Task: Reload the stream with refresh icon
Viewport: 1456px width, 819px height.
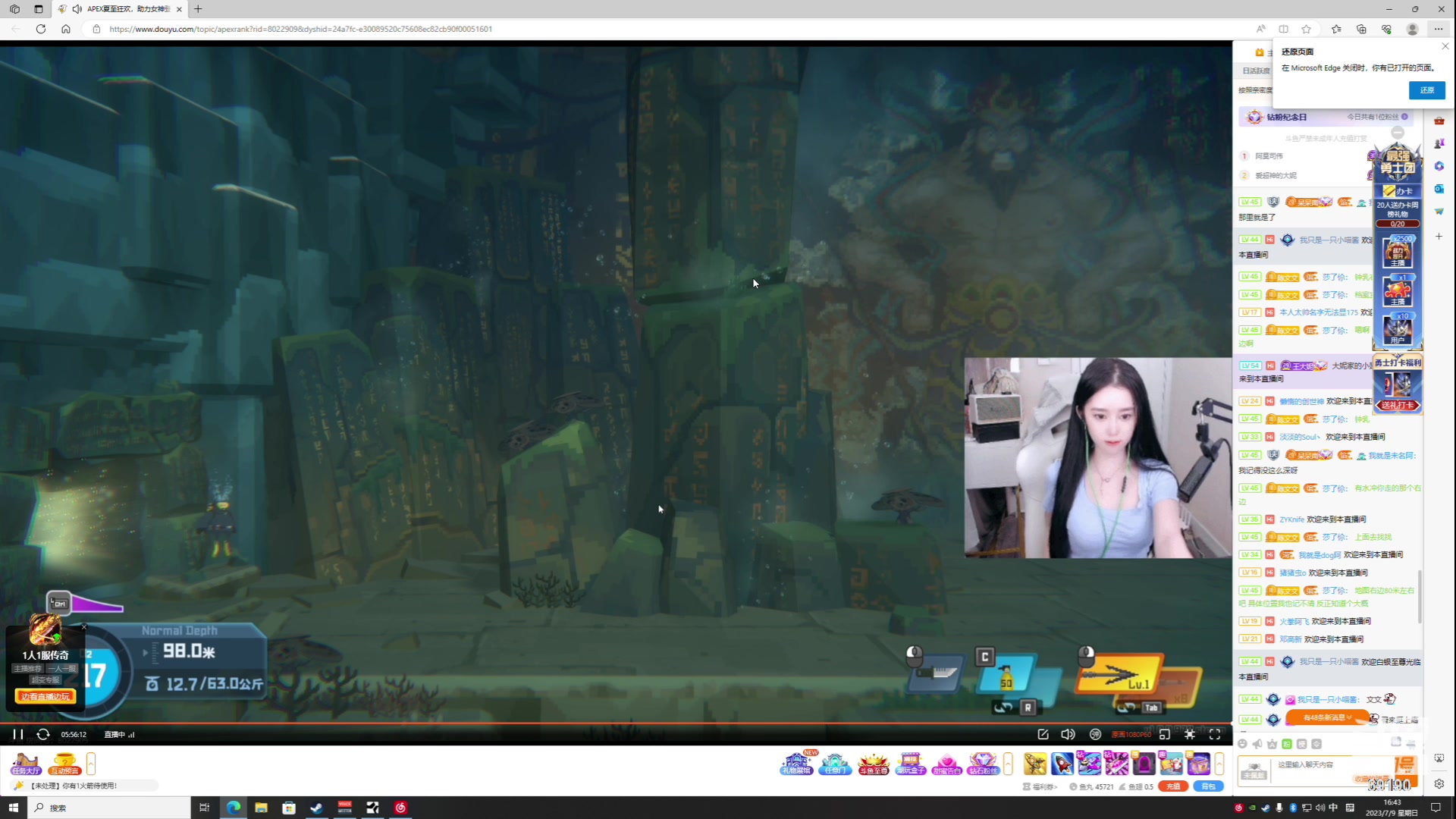Action: (43, 734)
